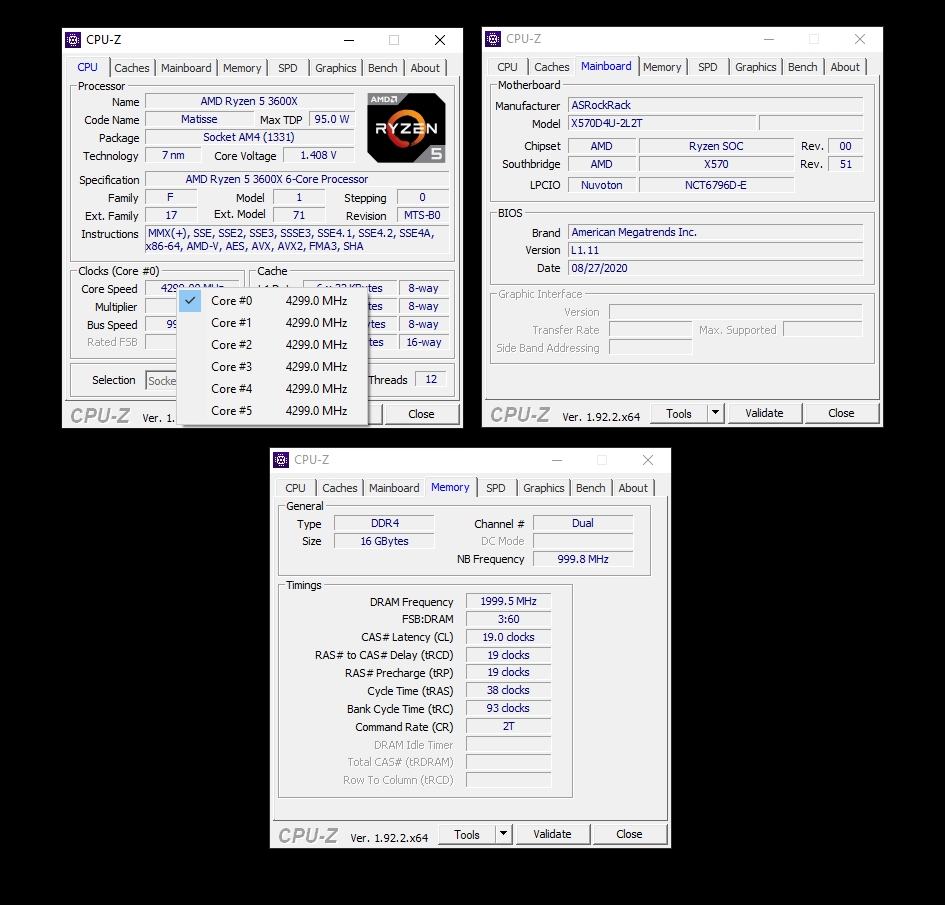Click the CAS# Latency value 19.0 clocks
The width and height of the screenshot is (945, 905).
(x=509, y=637)
